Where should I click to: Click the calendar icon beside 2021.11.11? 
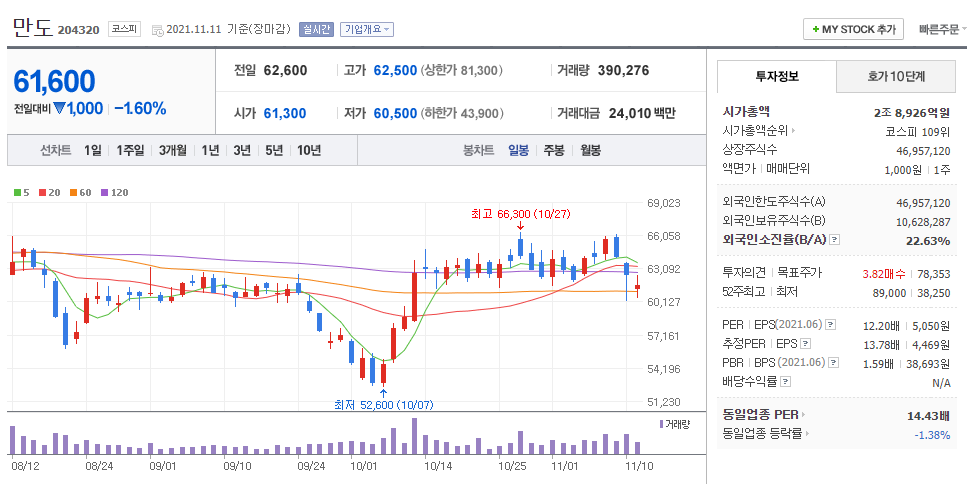click(157, 30)
